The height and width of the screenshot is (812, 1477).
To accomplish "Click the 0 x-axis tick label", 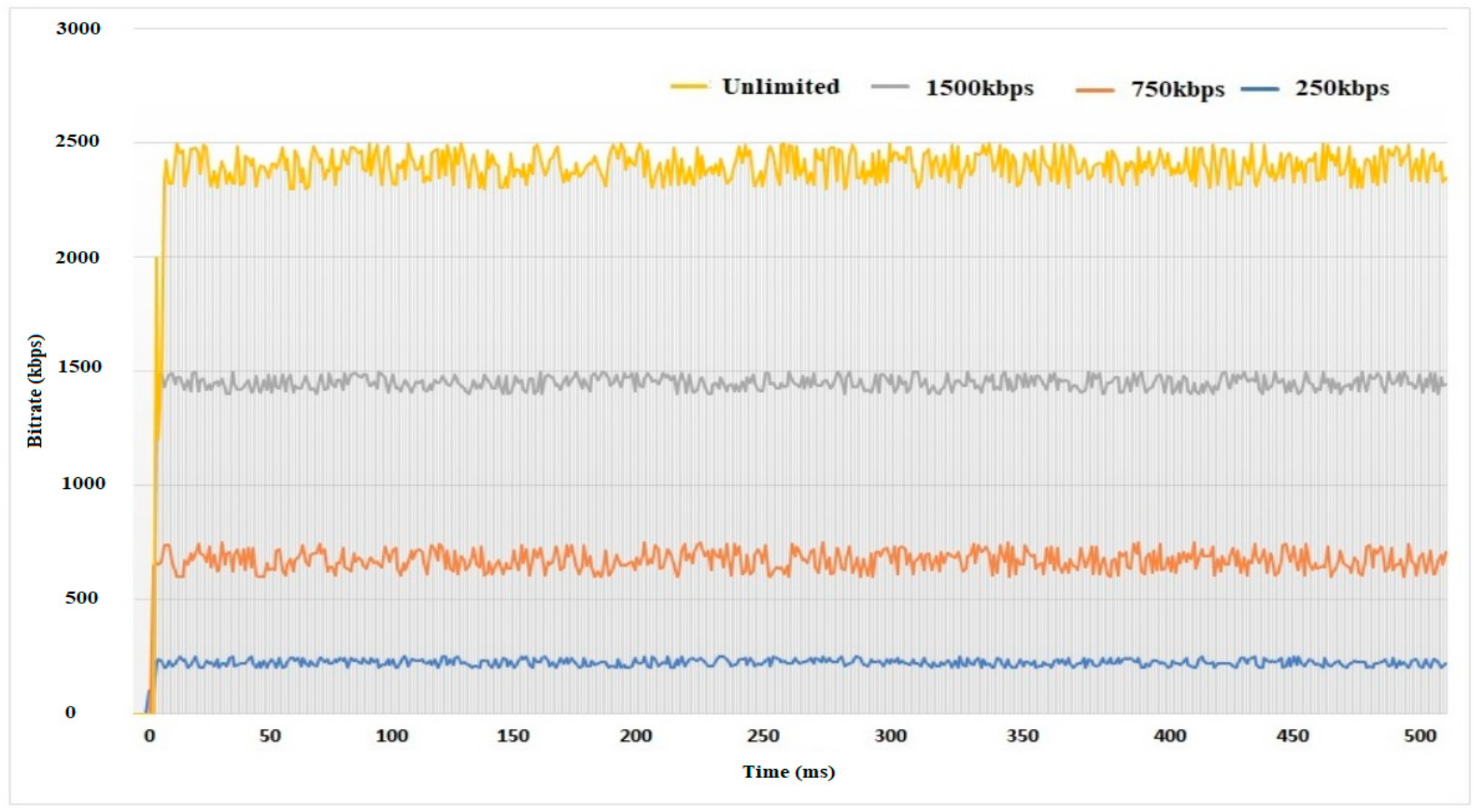I will (x=150, y=736).
